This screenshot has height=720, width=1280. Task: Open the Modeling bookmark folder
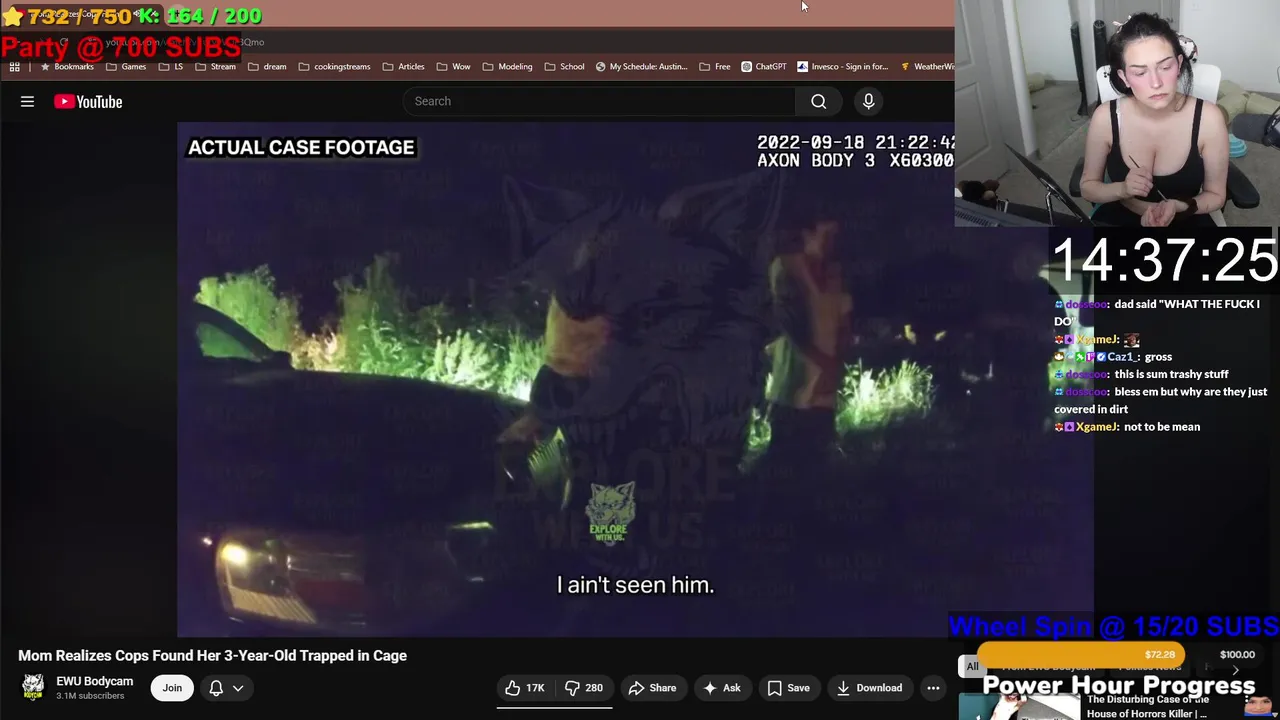point(507,67)
